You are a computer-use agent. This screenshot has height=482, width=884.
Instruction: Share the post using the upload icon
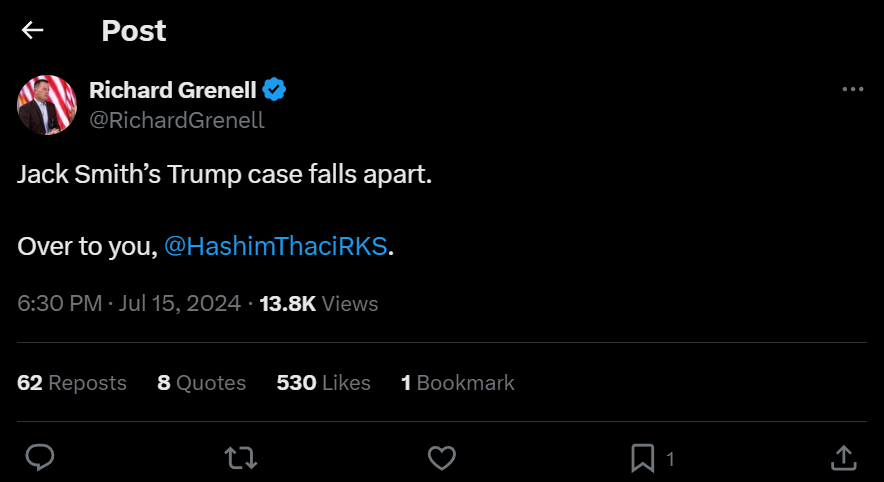coord(844,458)
